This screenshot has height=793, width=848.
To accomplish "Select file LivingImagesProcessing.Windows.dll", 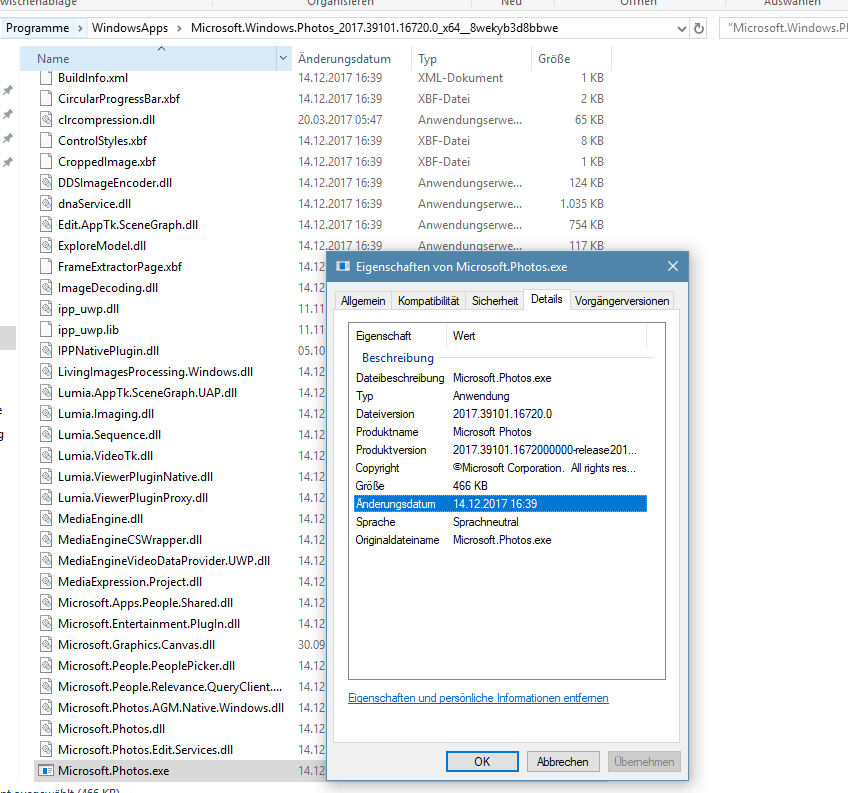I will [x=155, y=372].
